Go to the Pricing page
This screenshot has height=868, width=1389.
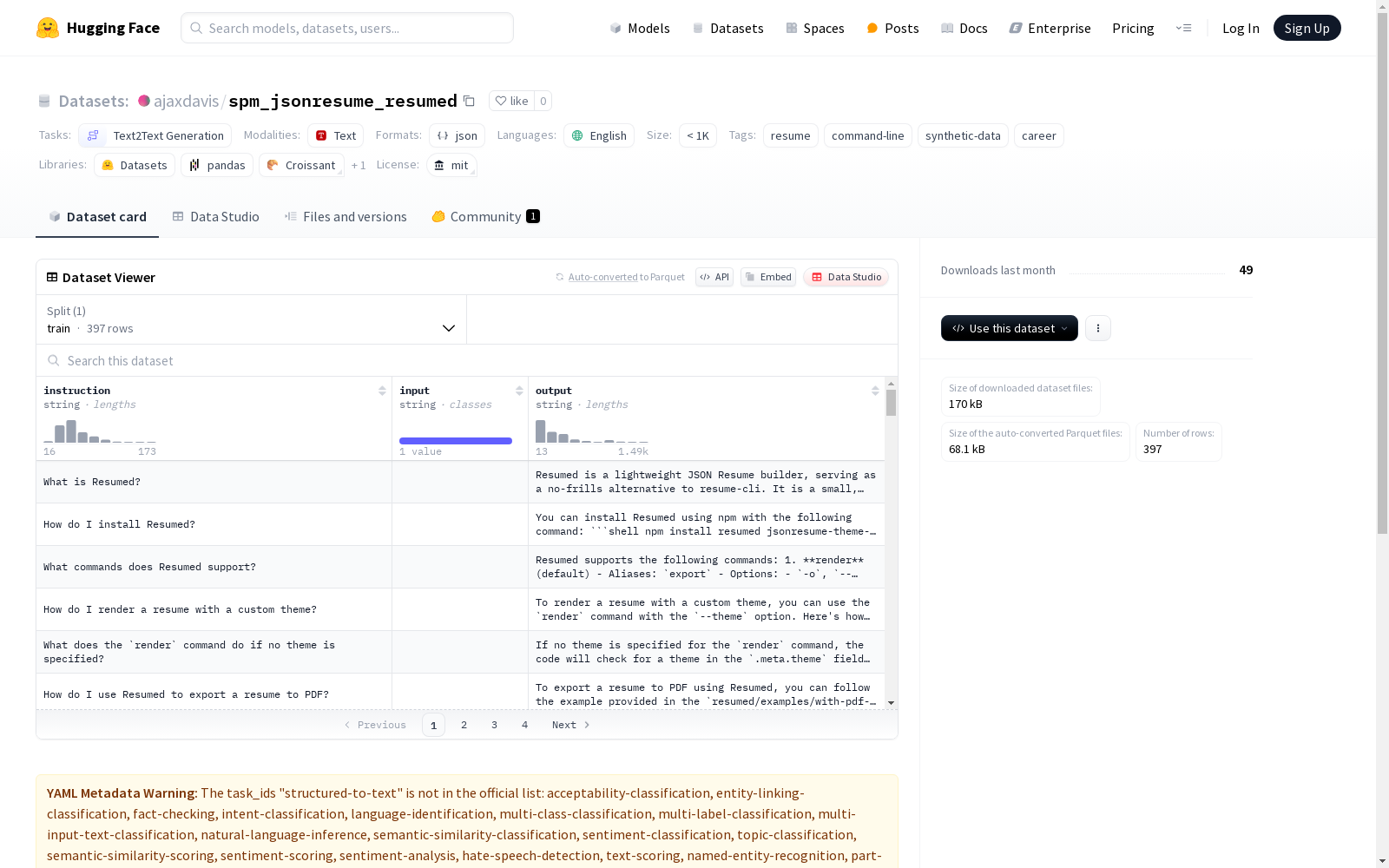point(1133,28)
